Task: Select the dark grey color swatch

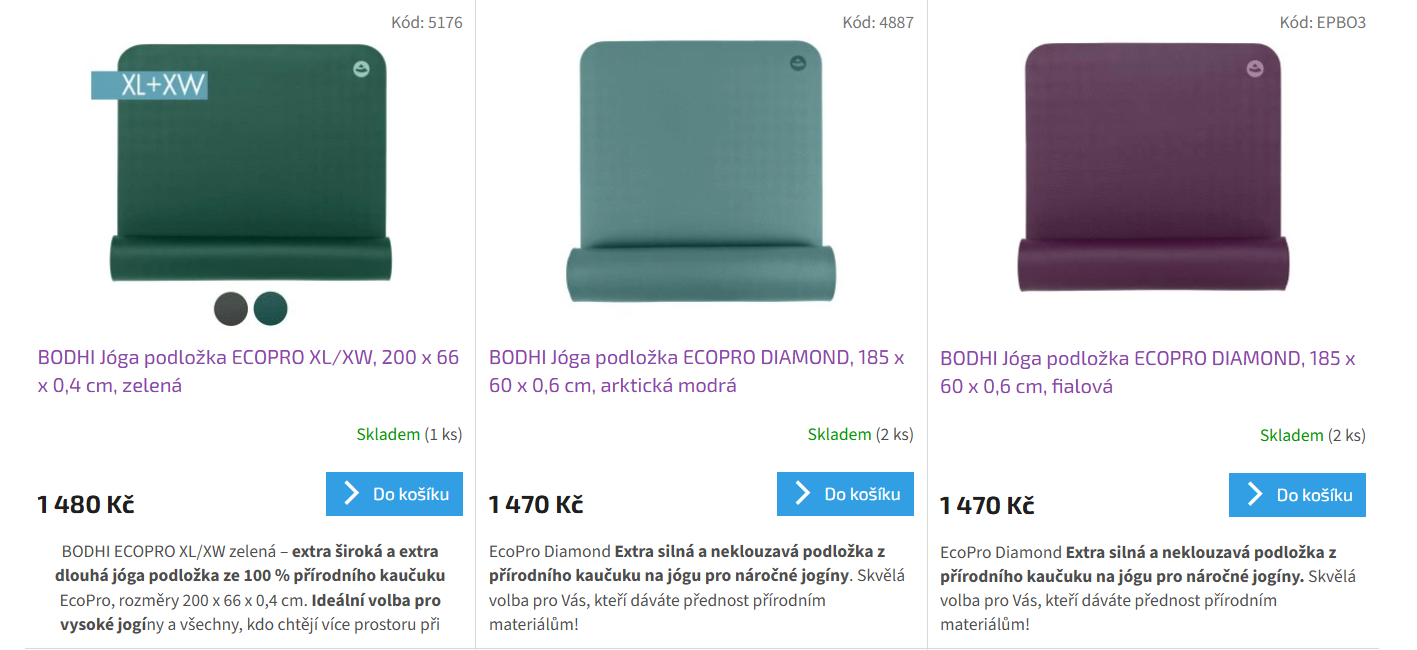Action: pos(231,309)
